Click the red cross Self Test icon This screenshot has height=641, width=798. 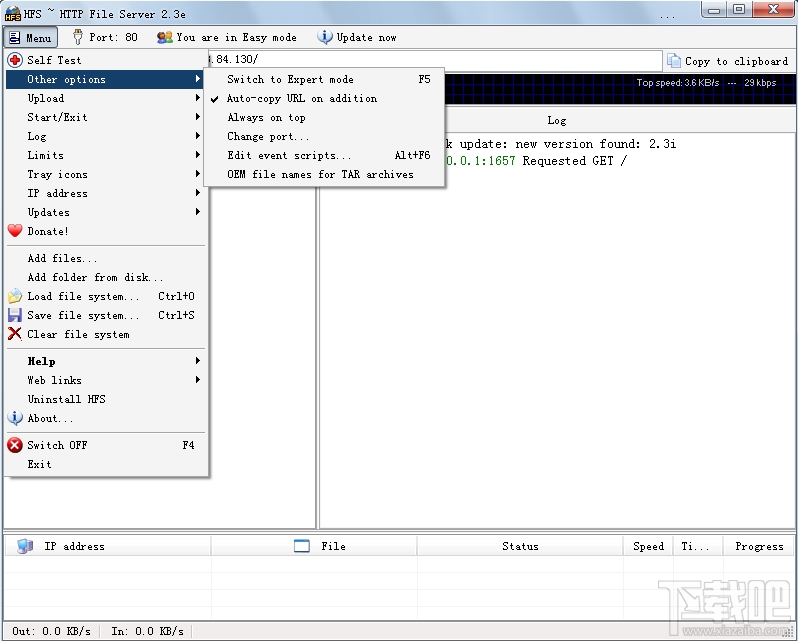[15, 60]
